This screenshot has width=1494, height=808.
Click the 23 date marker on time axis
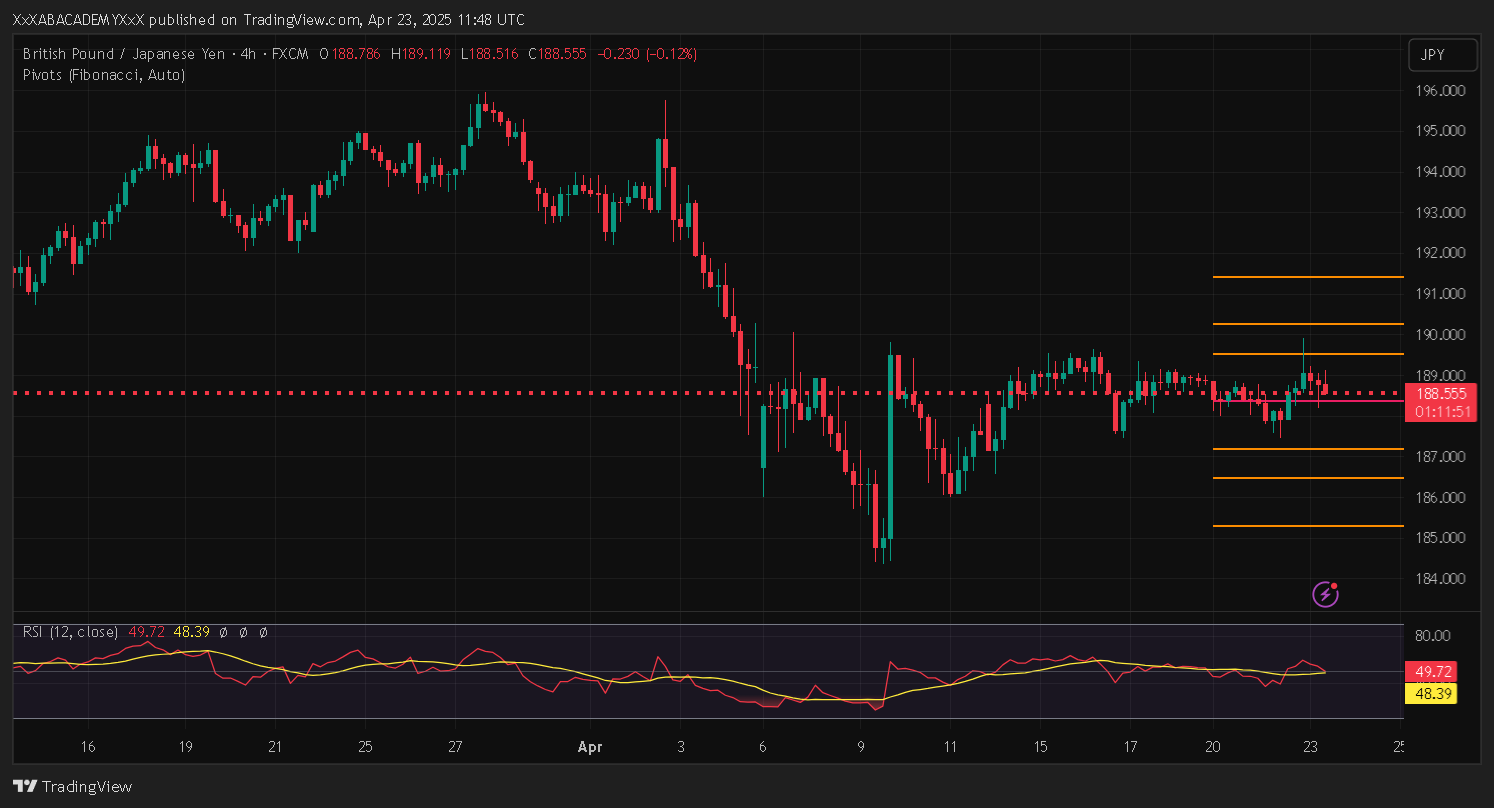[x=1310, y=747]
